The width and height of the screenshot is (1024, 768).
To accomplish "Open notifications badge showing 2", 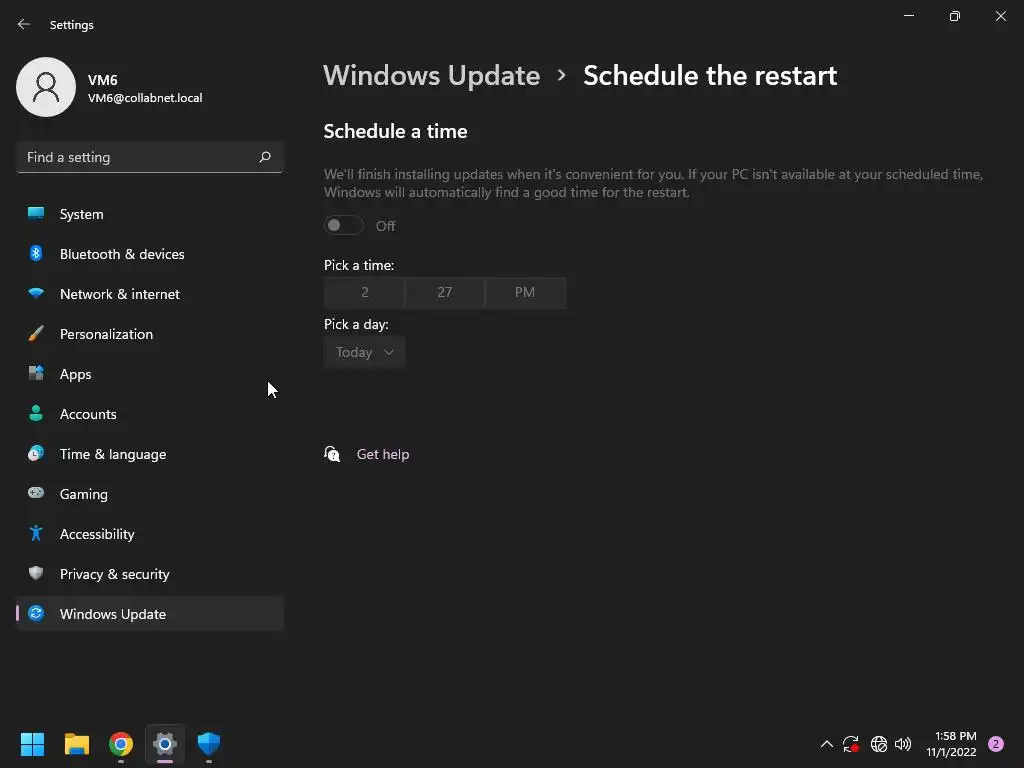I will pos(996,744).
